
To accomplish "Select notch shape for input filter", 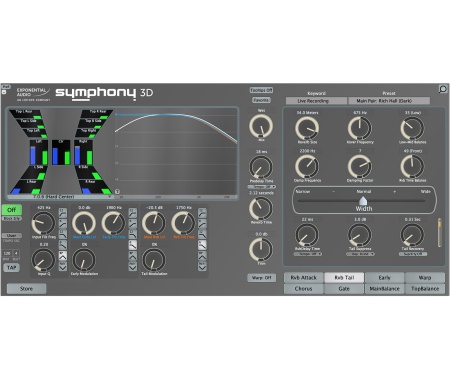I will point(63,266).
